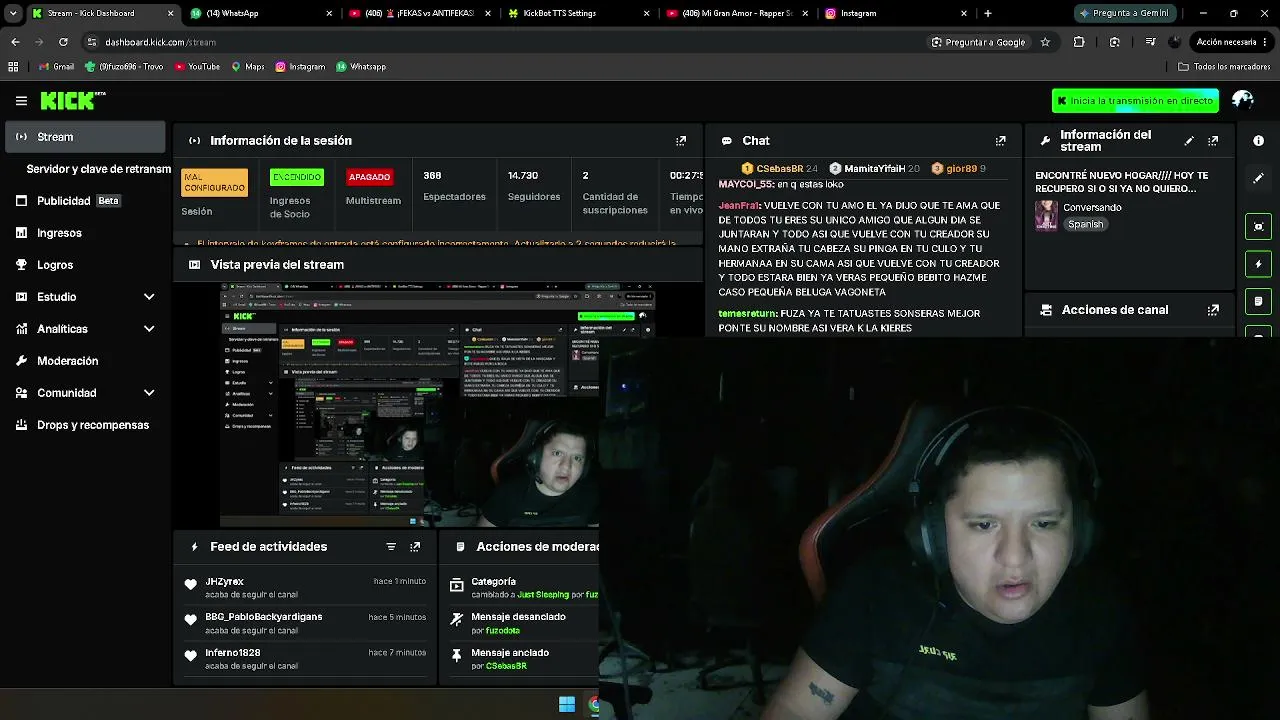1280x720 pixels.
Task: Open the Maps bookmark
Action: point(248,67)
